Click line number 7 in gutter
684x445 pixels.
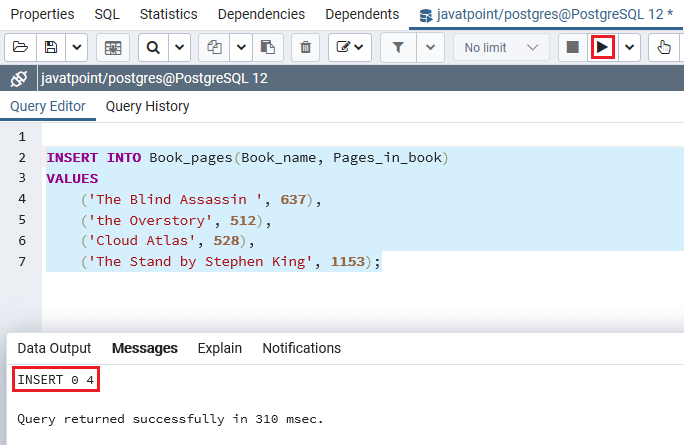pyautogui.click(x=22, y=262)
